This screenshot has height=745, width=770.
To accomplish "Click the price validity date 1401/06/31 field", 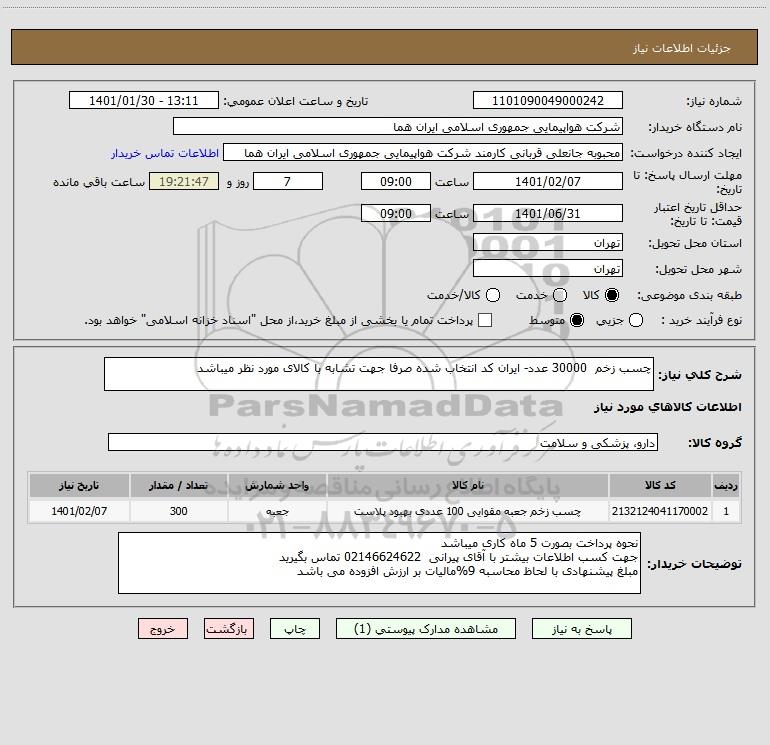I will [548, 213].
